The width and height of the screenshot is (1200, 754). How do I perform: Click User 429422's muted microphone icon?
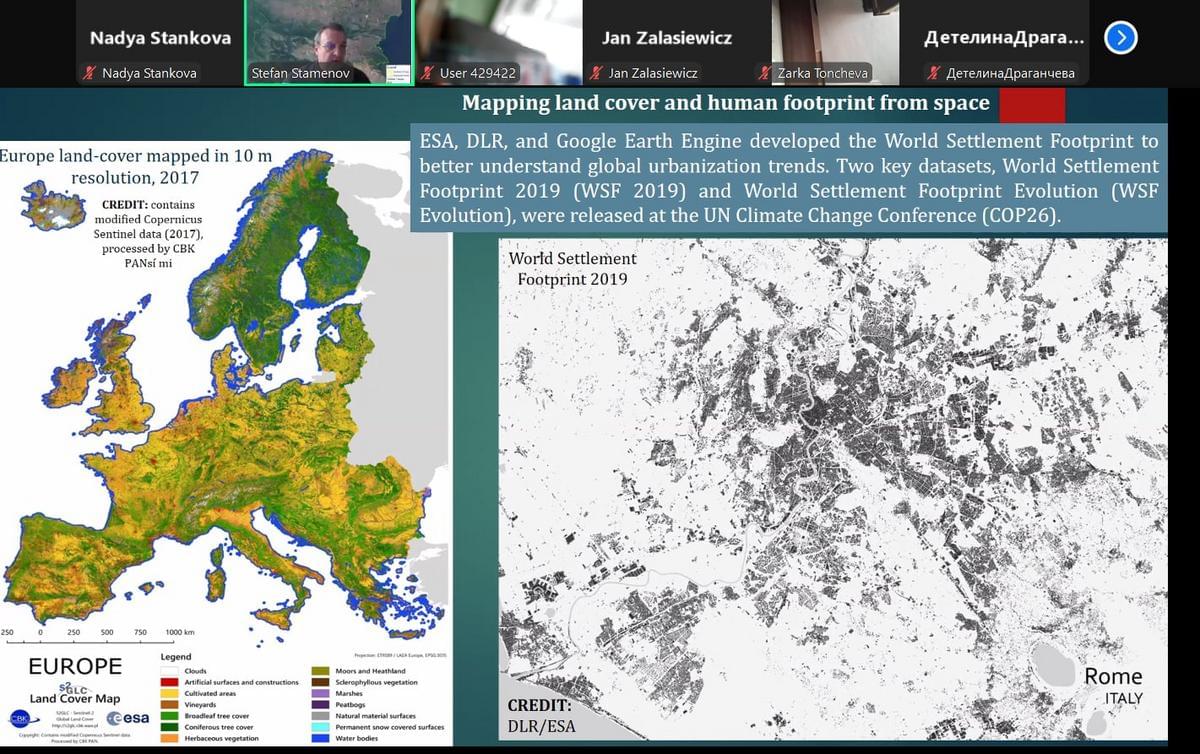429,73
